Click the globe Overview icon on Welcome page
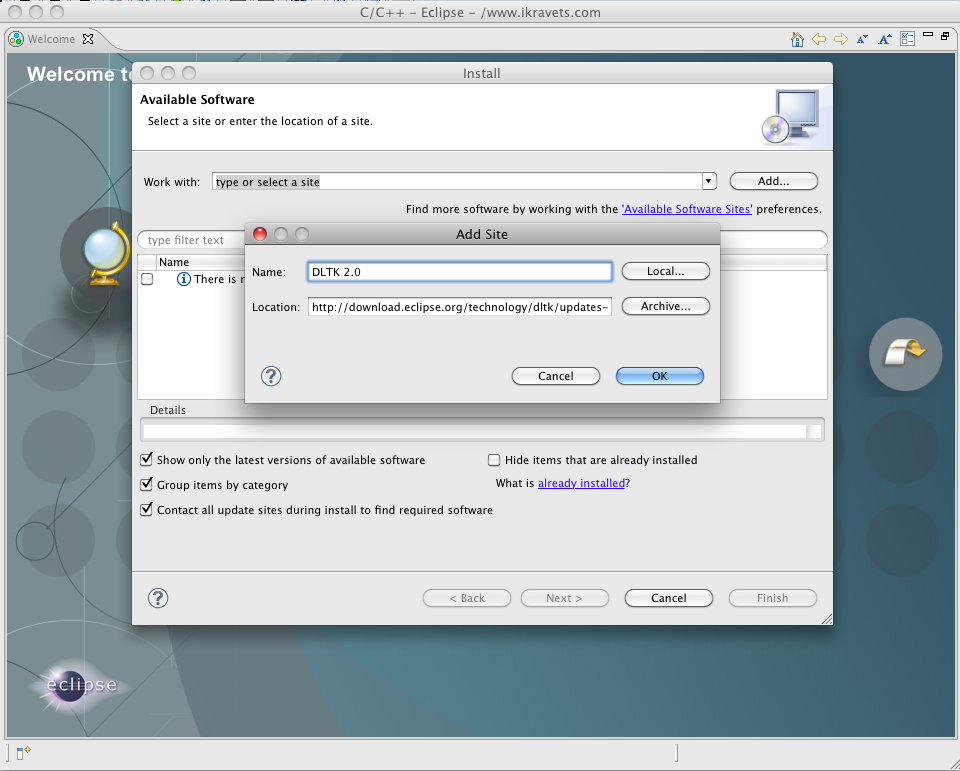 coord(106,253)
